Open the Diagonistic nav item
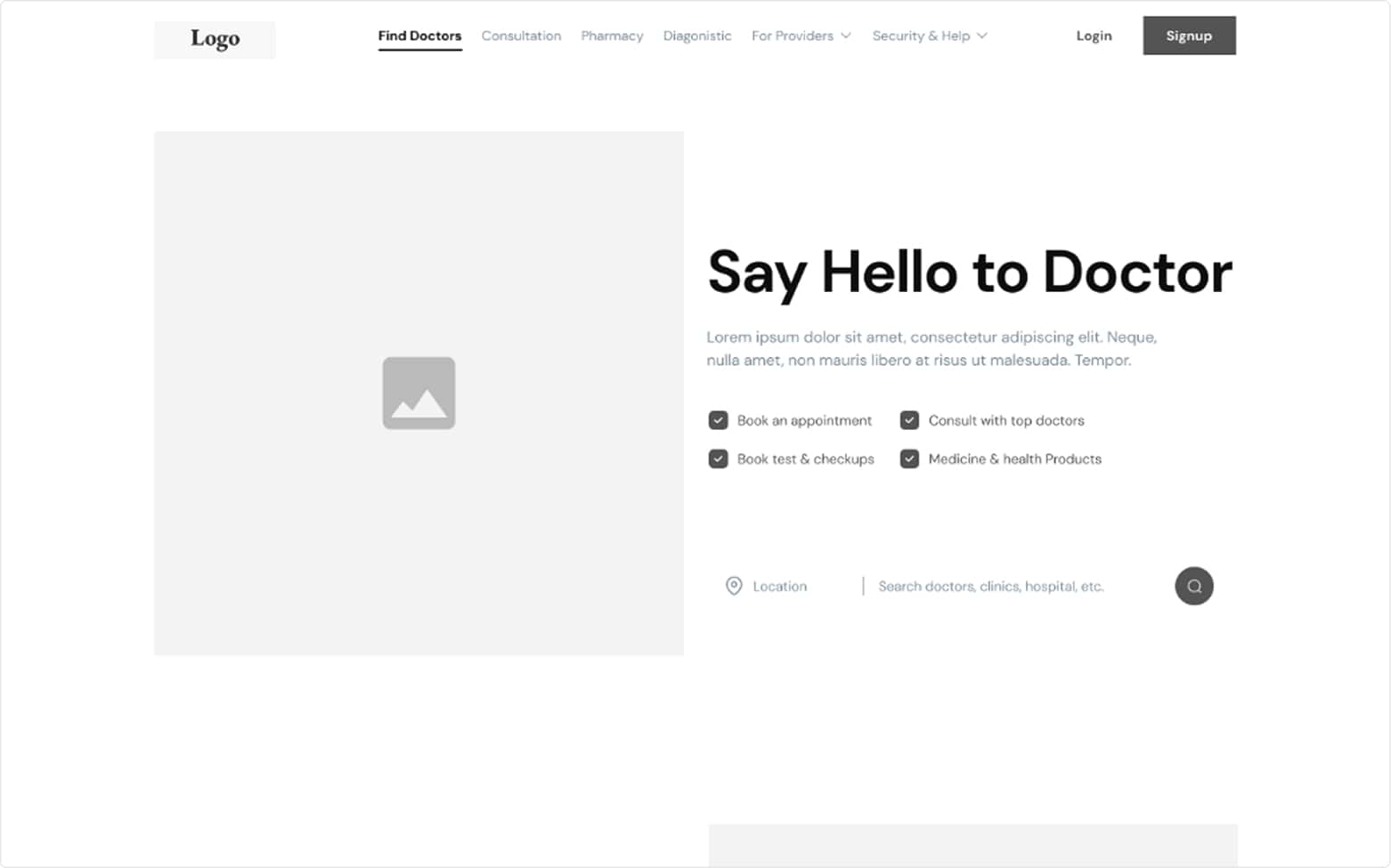This screenshot has width=1391, height=868. 697,36
